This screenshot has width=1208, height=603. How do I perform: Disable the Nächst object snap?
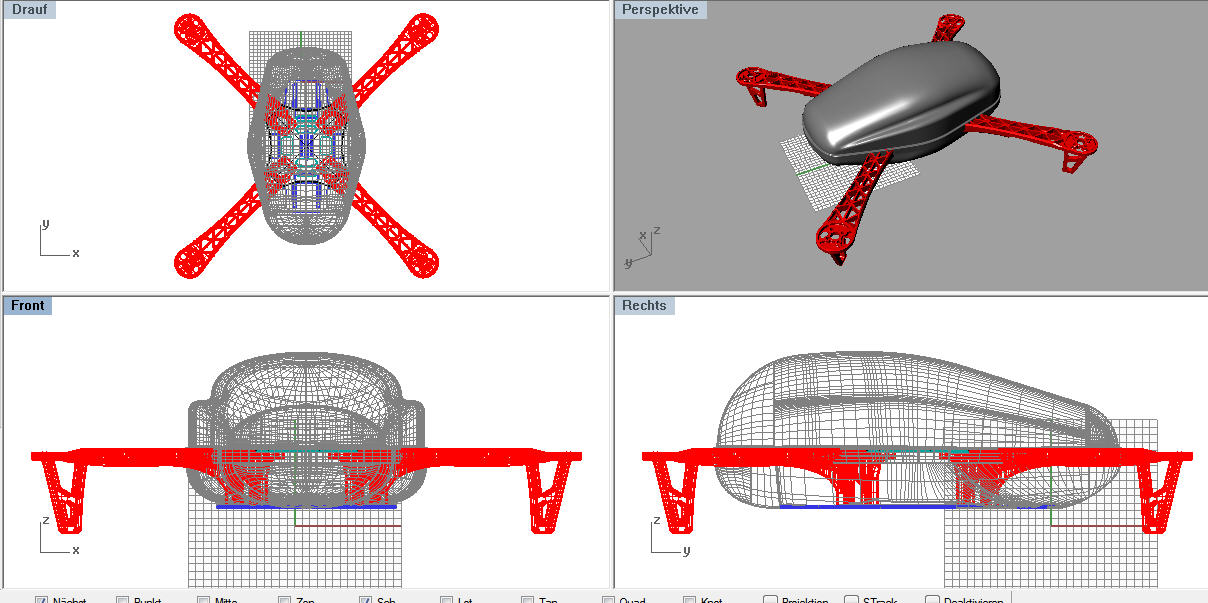click(42, 600)
